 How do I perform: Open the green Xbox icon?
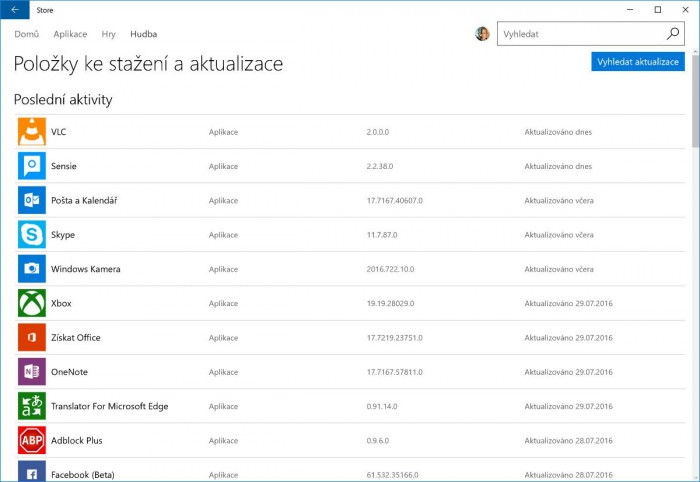pos(32,303)
